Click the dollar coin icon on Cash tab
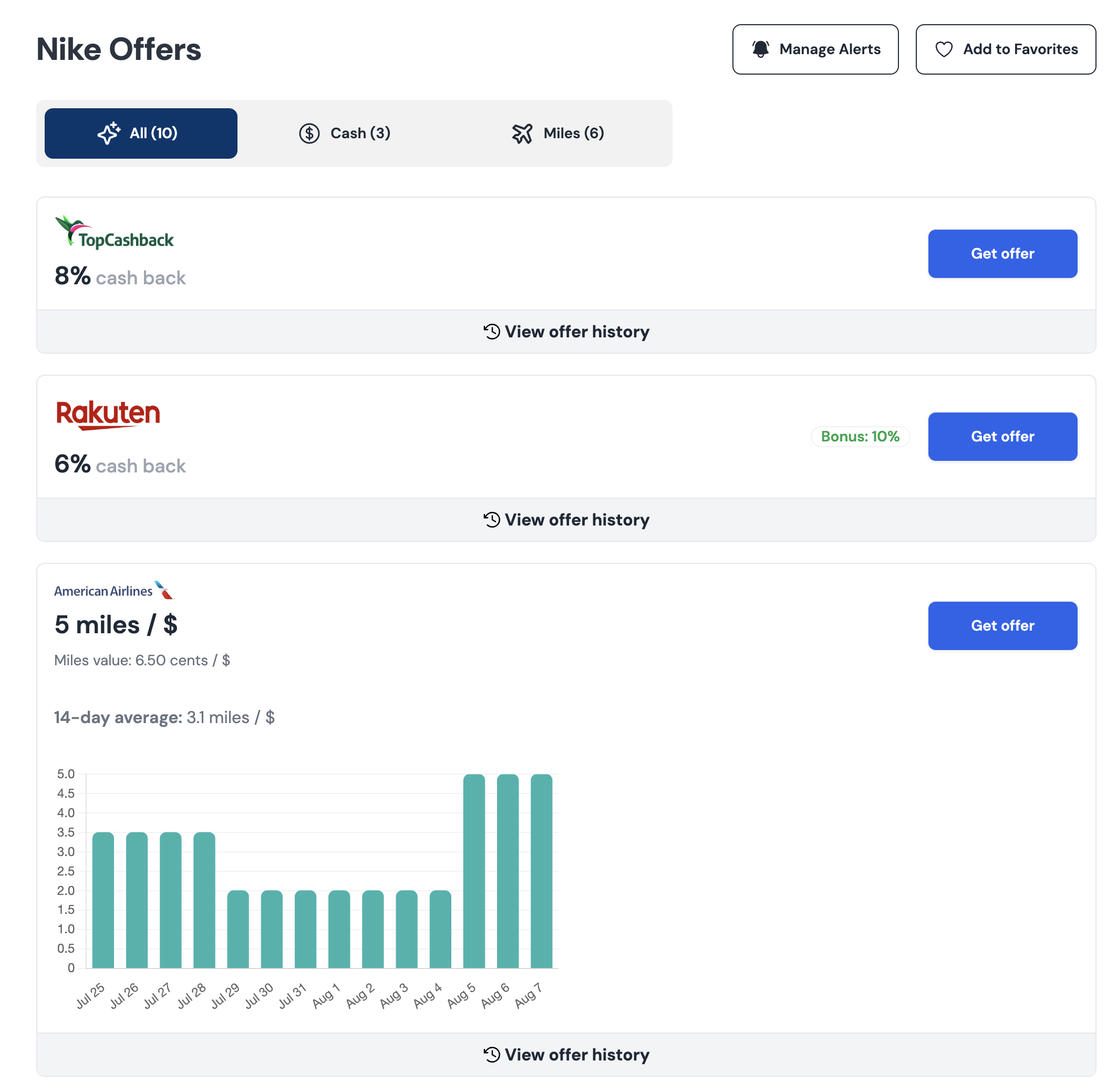Image resolution: width=1117 pixels, height=1092 pixels. (x=309, y=133)
